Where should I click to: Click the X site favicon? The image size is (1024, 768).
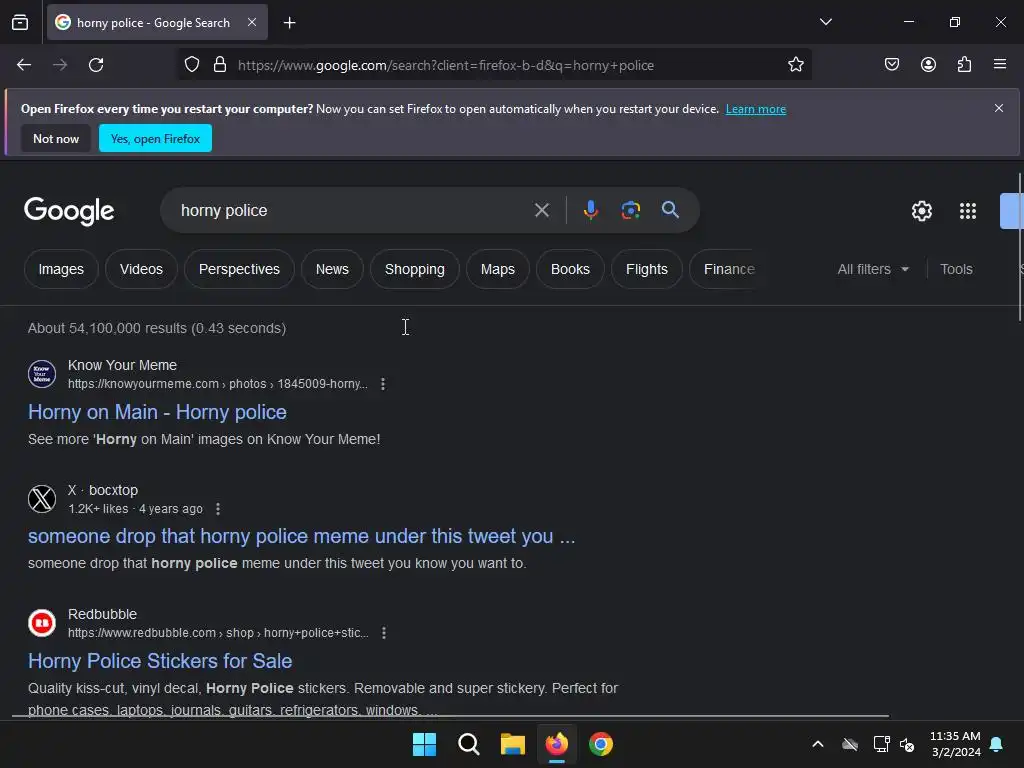[42, 499]
